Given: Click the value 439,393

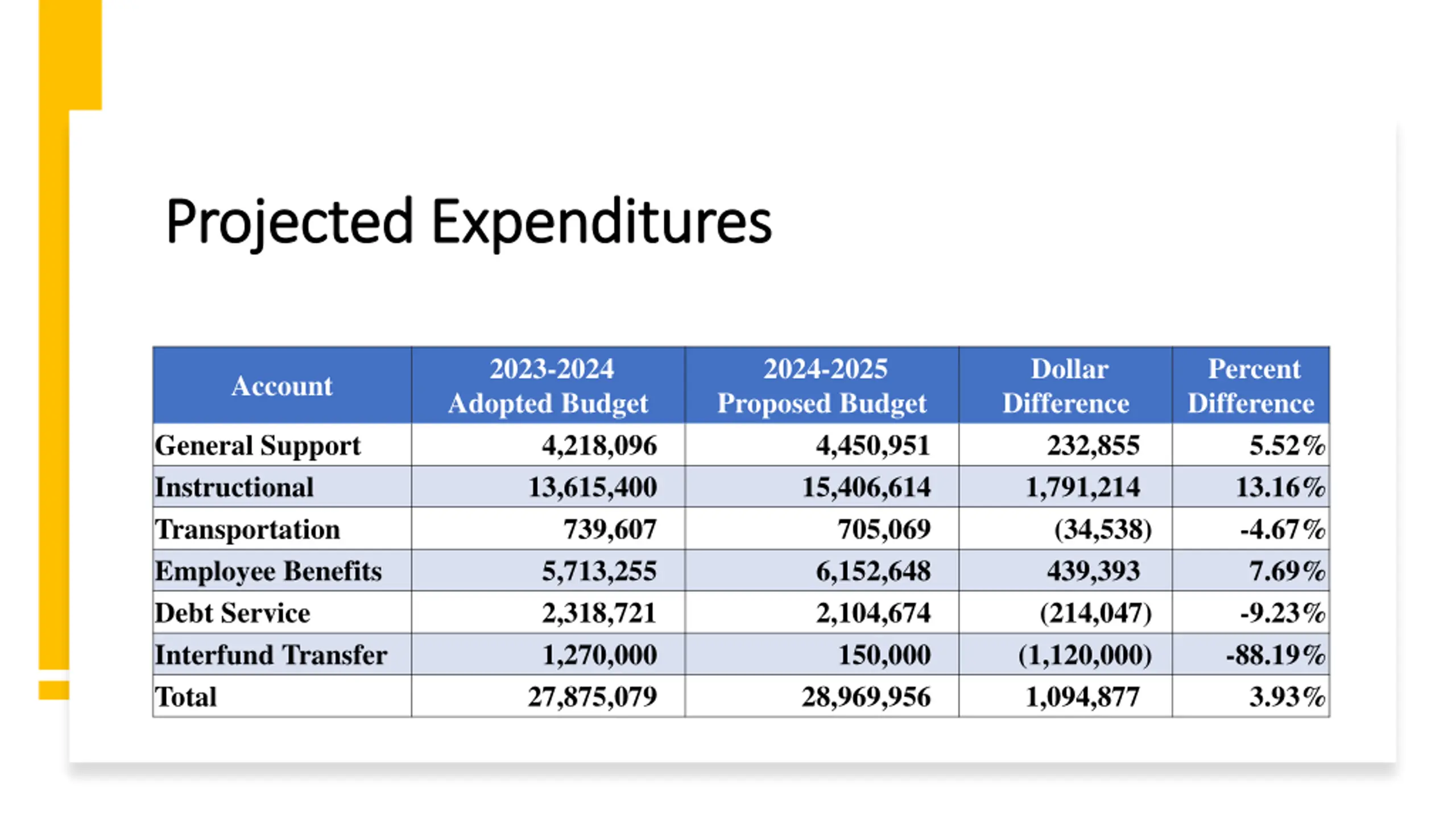Looking at the screenshot, I should click(x=1094, y=571).
